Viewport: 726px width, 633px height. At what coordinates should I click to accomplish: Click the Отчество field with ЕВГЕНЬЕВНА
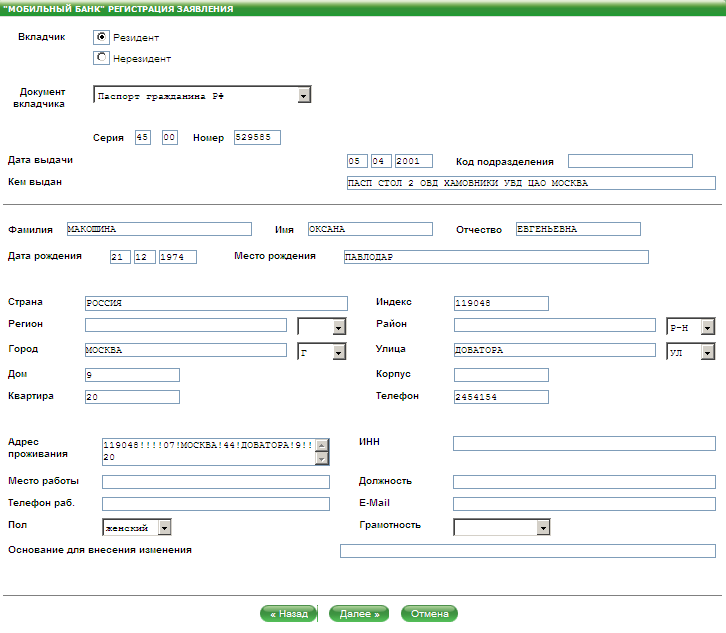click(x=578, y=229)
